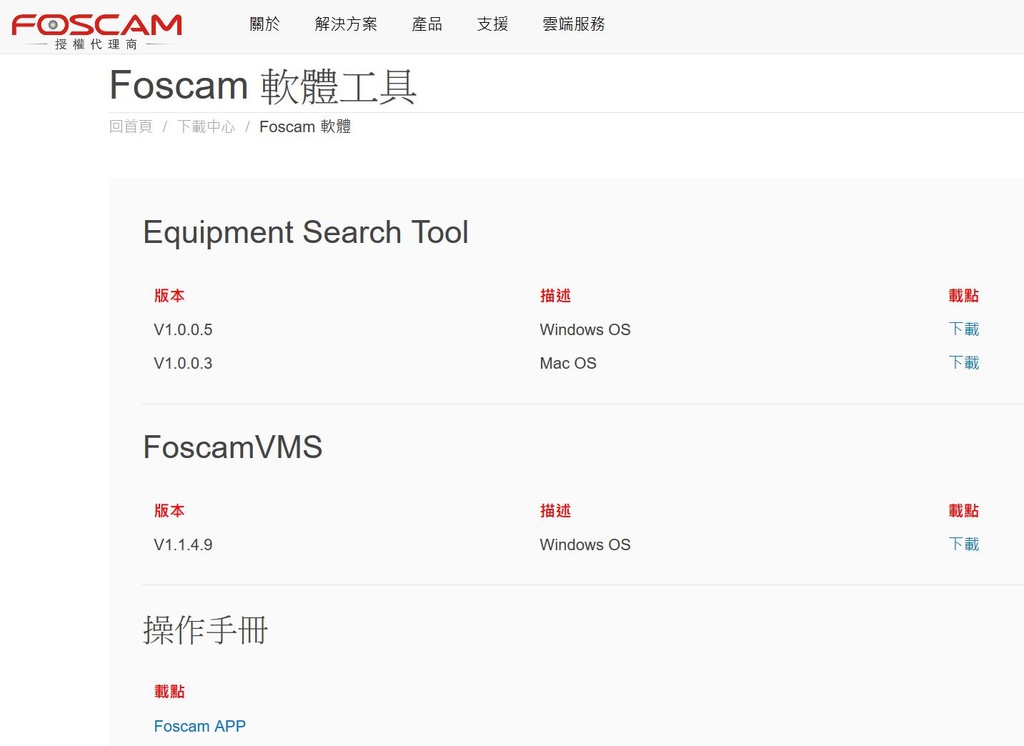Click 描述 header under Equipment Search Tool
The image size is (1024, 746).
[x=555, y=295]
